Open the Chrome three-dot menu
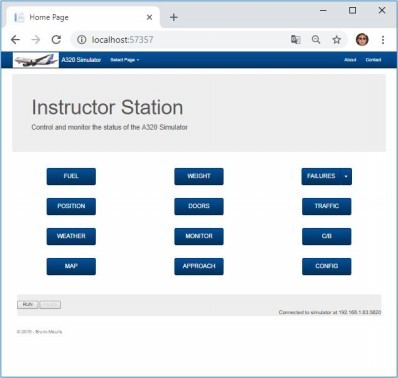 click(383, 40)
